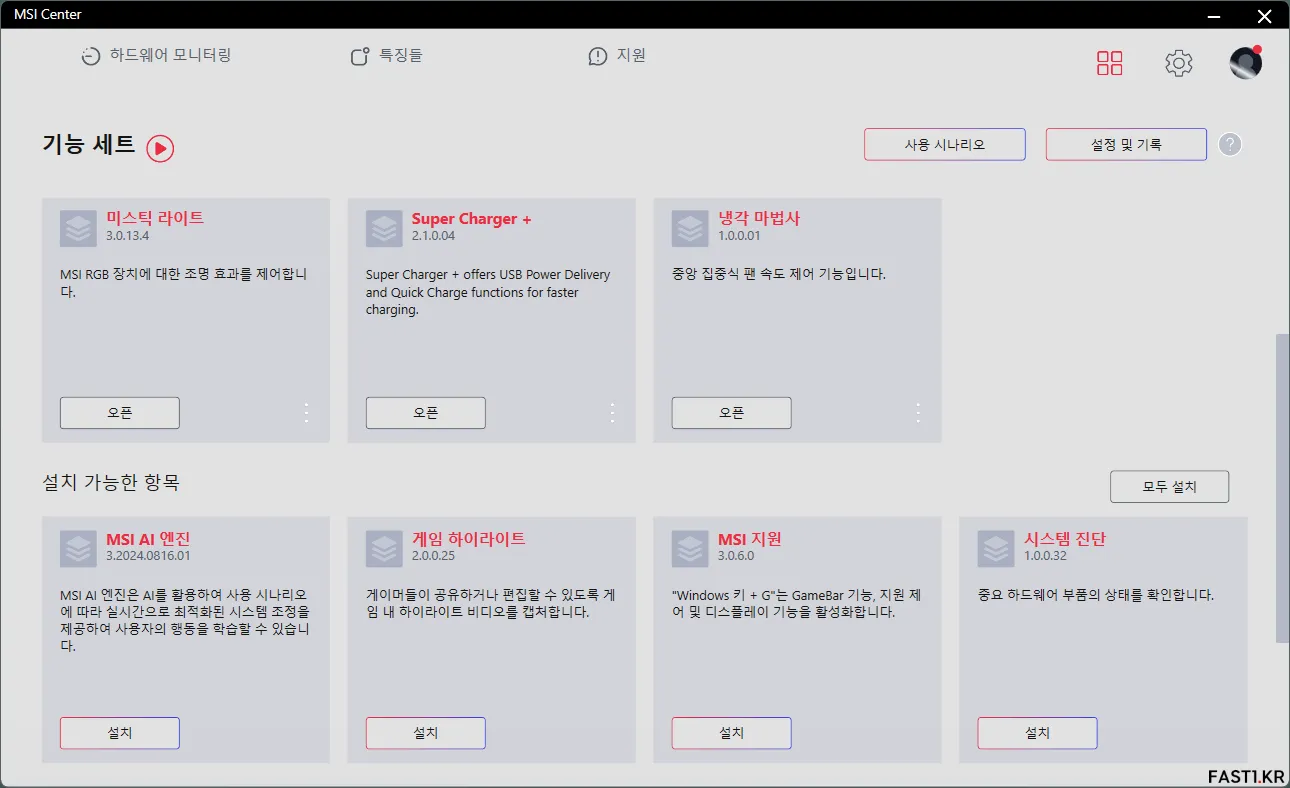Click the user profile avatar
This screenshot has width=1290, height=788.
pyautogui.click(x=1245, y=63)
